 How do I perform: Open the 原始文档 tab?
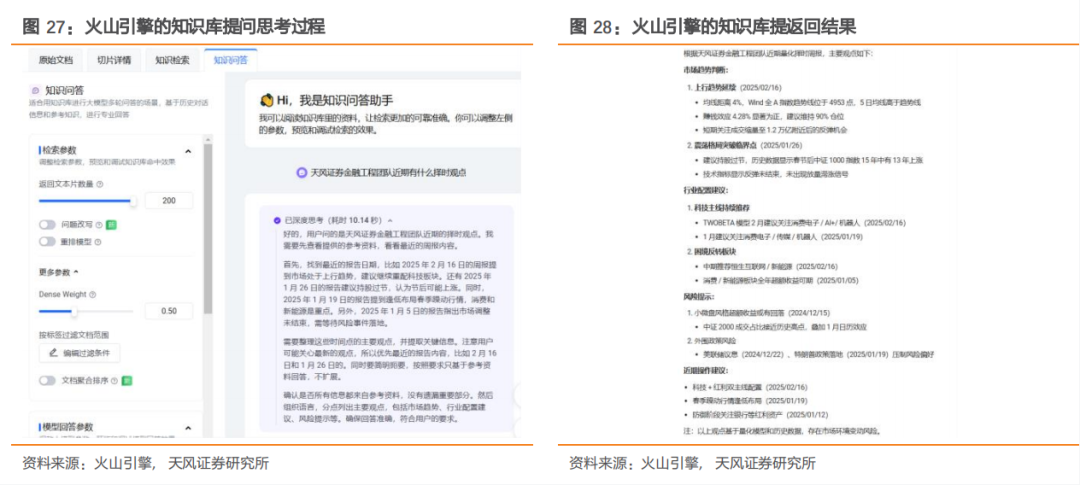(x=56, y=60)
